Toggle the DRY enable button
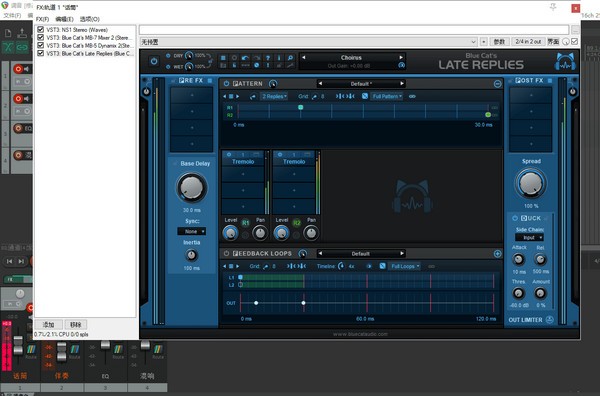This screenshot has height=396, width=600. (168, 56)
